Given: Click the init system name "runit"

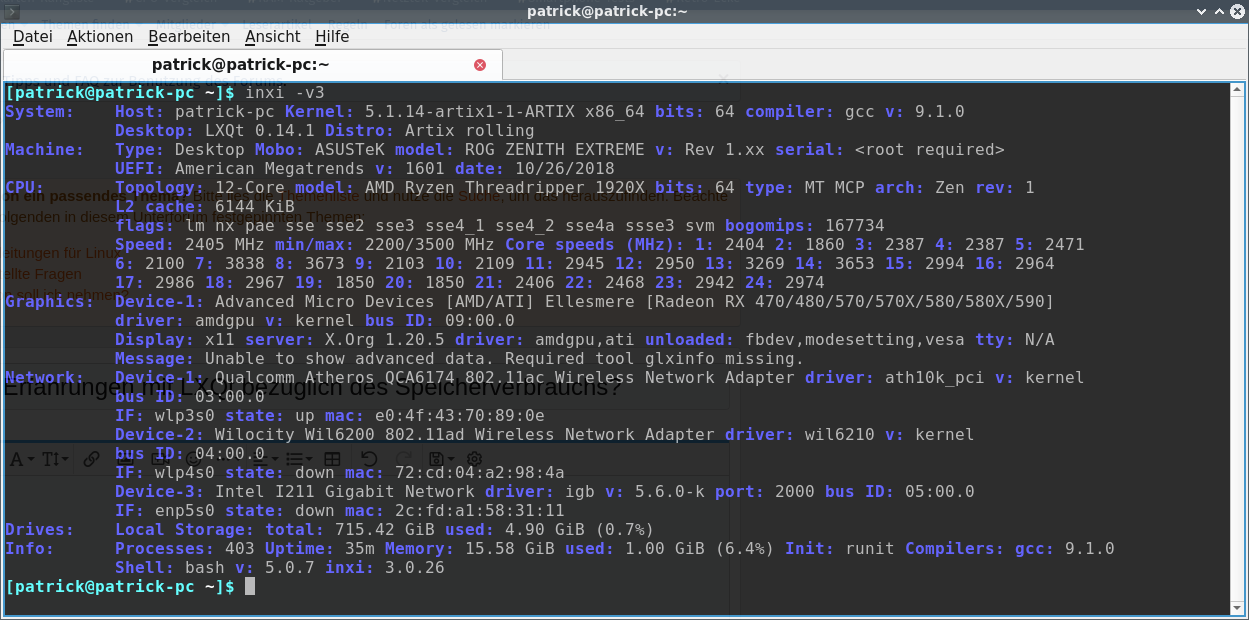Looking at the screenshot, I should click(870, 548).
